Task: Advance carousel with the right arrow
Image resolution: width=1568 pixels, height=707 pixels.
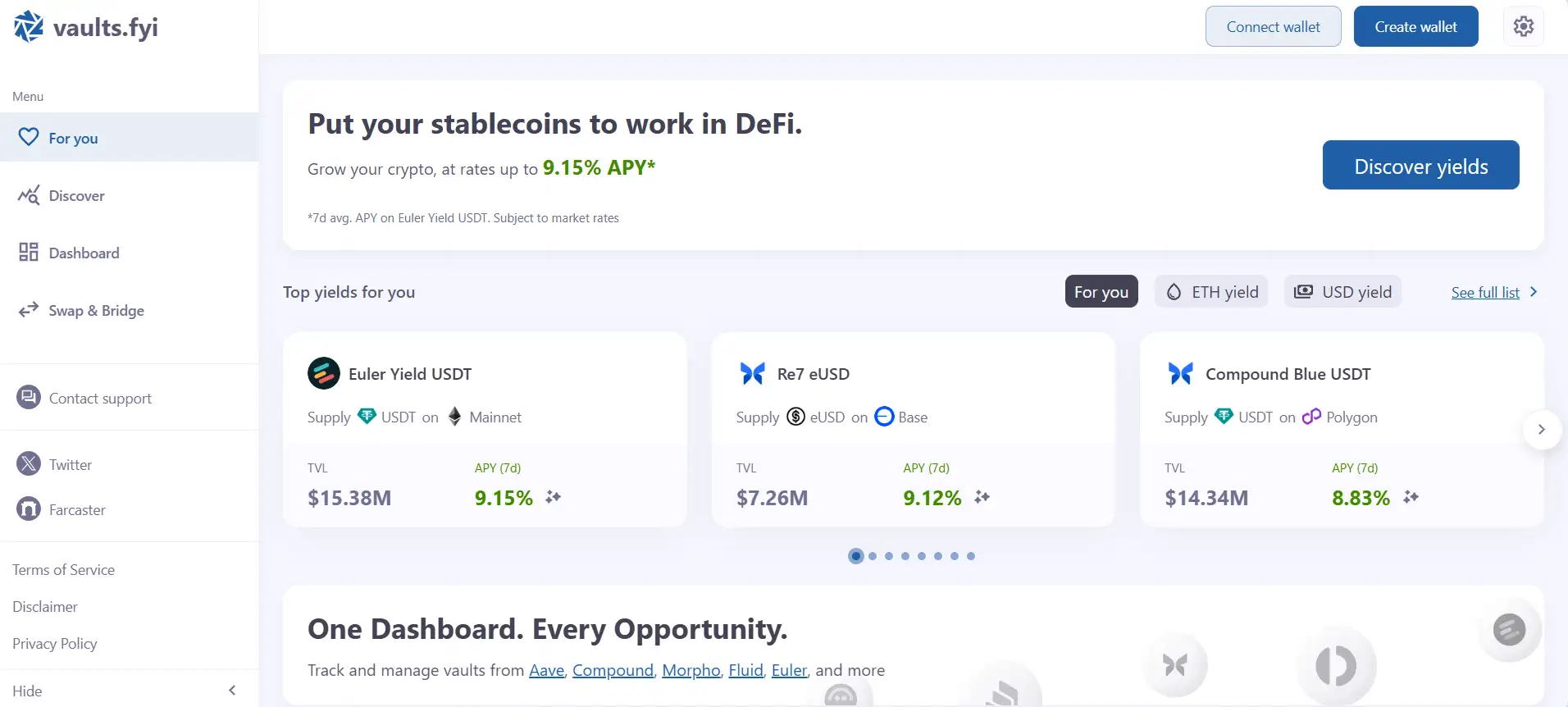Action: pyautogui.click(x=1541, y=429)
